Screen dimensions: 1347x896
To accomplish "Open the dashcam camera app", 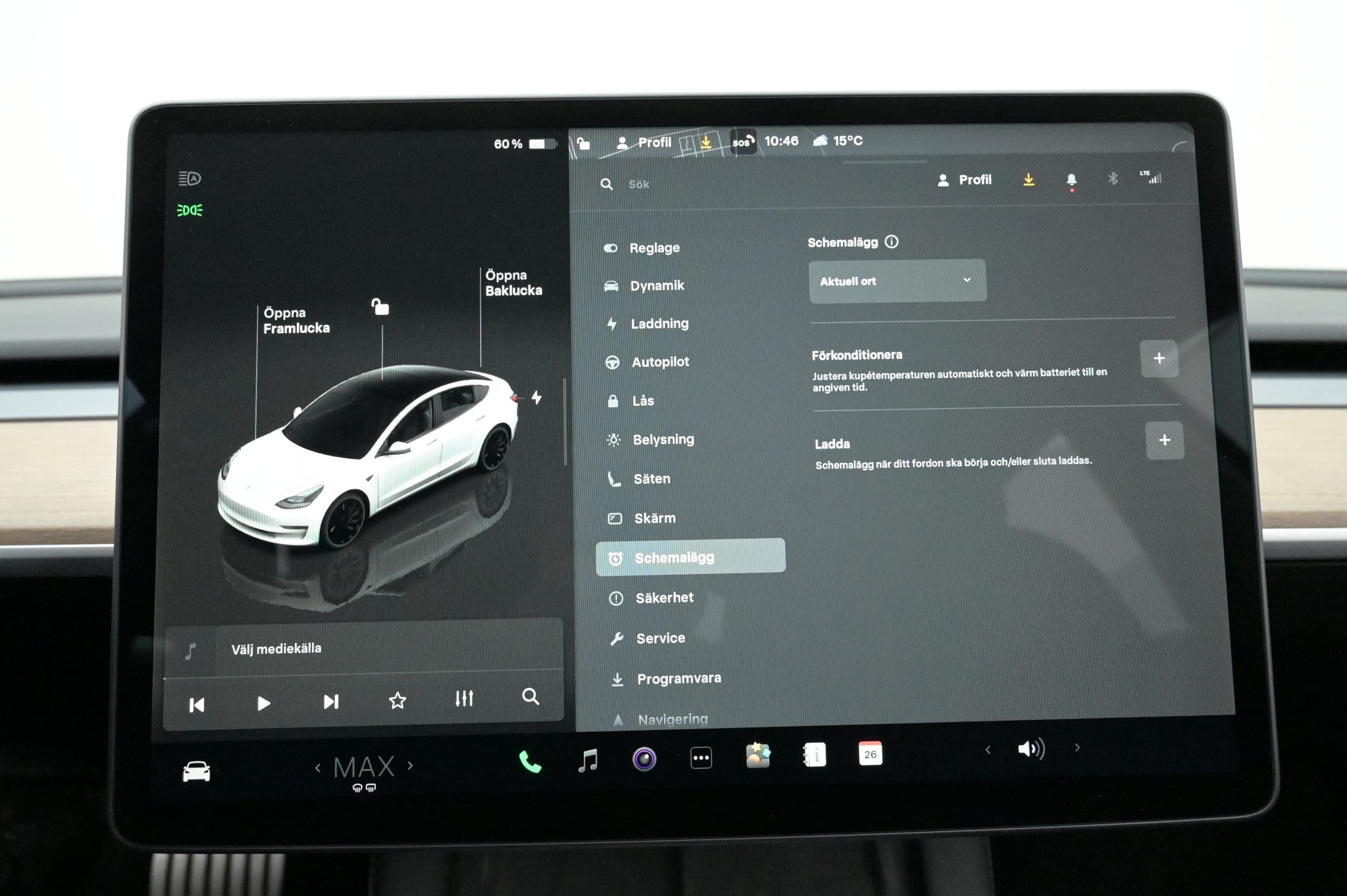I will tap(644, 760).
